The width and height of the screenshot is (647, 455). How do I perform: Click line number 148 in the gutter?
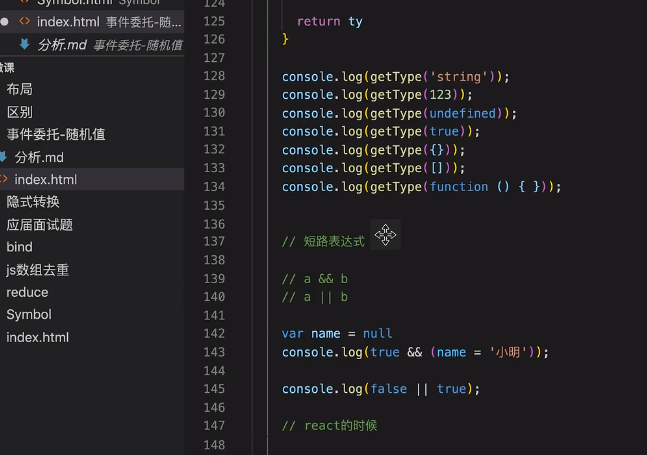(214, 445)
